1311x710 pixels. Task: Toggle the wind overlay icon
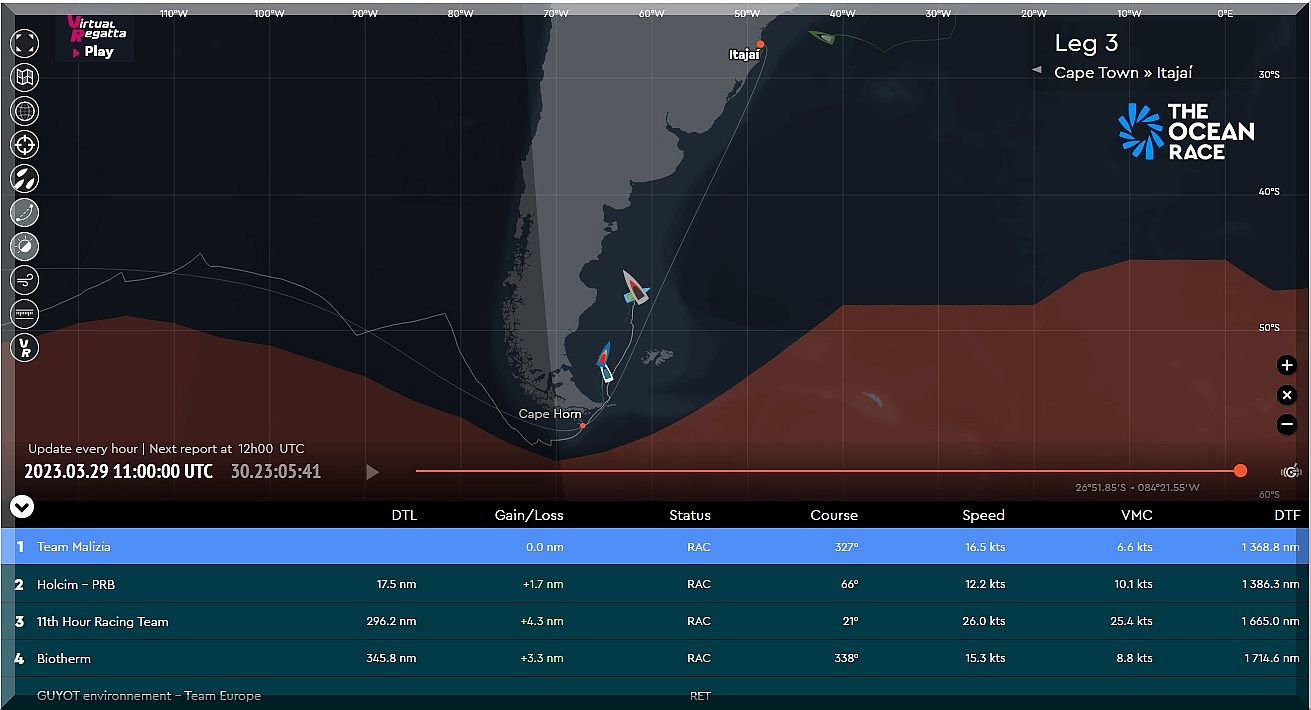(24, 280)
